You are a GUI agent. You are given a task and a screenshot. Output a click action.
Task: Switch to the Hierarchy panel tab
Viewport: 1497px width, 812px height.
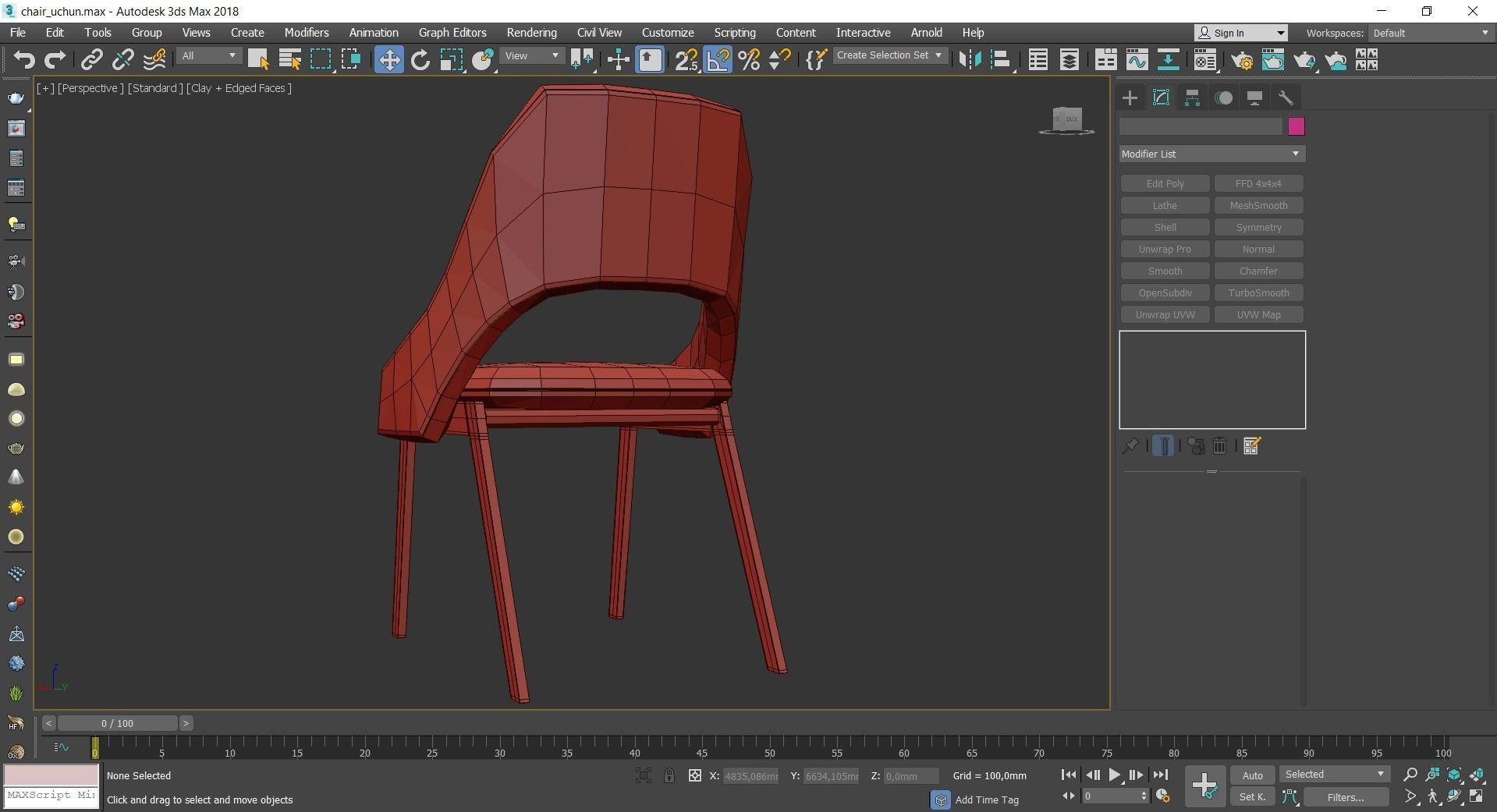1192,98
